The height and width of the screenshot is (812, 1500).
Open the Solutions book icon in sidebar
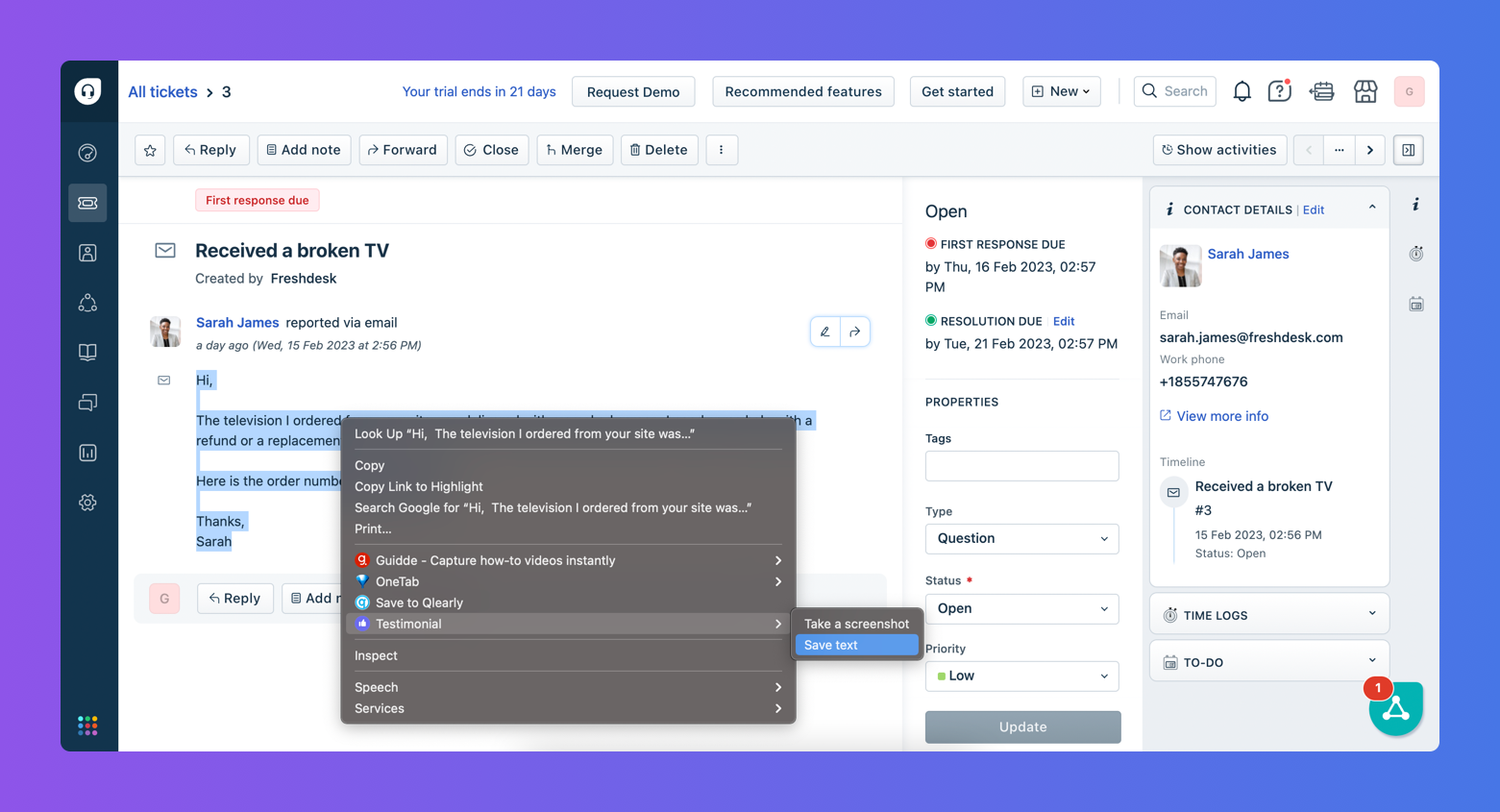point(87,353)
